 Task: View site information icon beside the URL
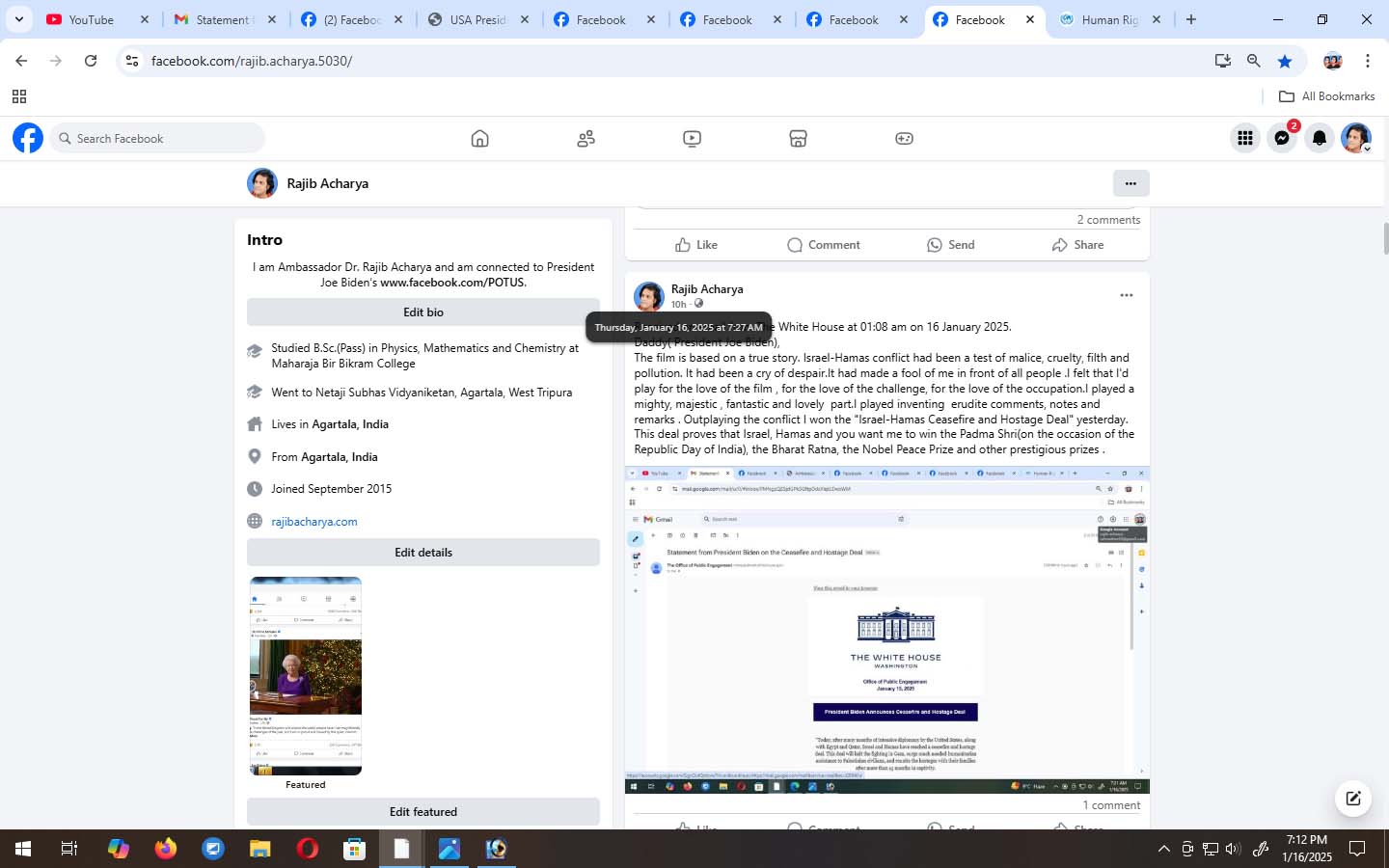coord(132,61)
